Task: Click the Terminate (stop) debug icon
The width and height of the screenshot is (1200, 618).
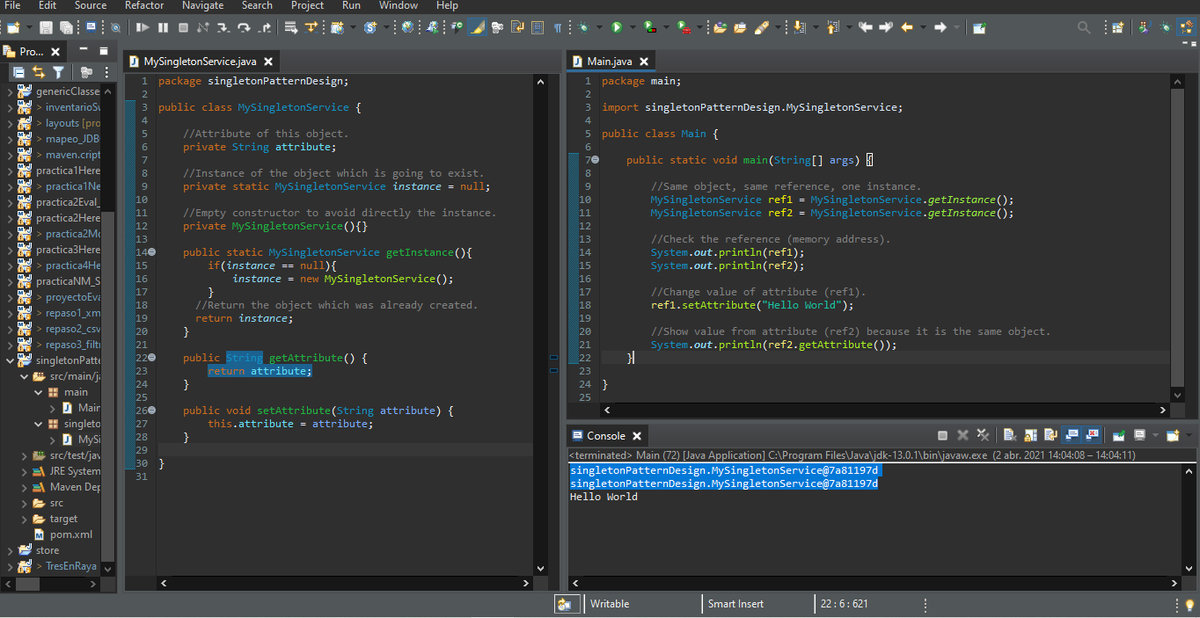Action: (183, 27)
